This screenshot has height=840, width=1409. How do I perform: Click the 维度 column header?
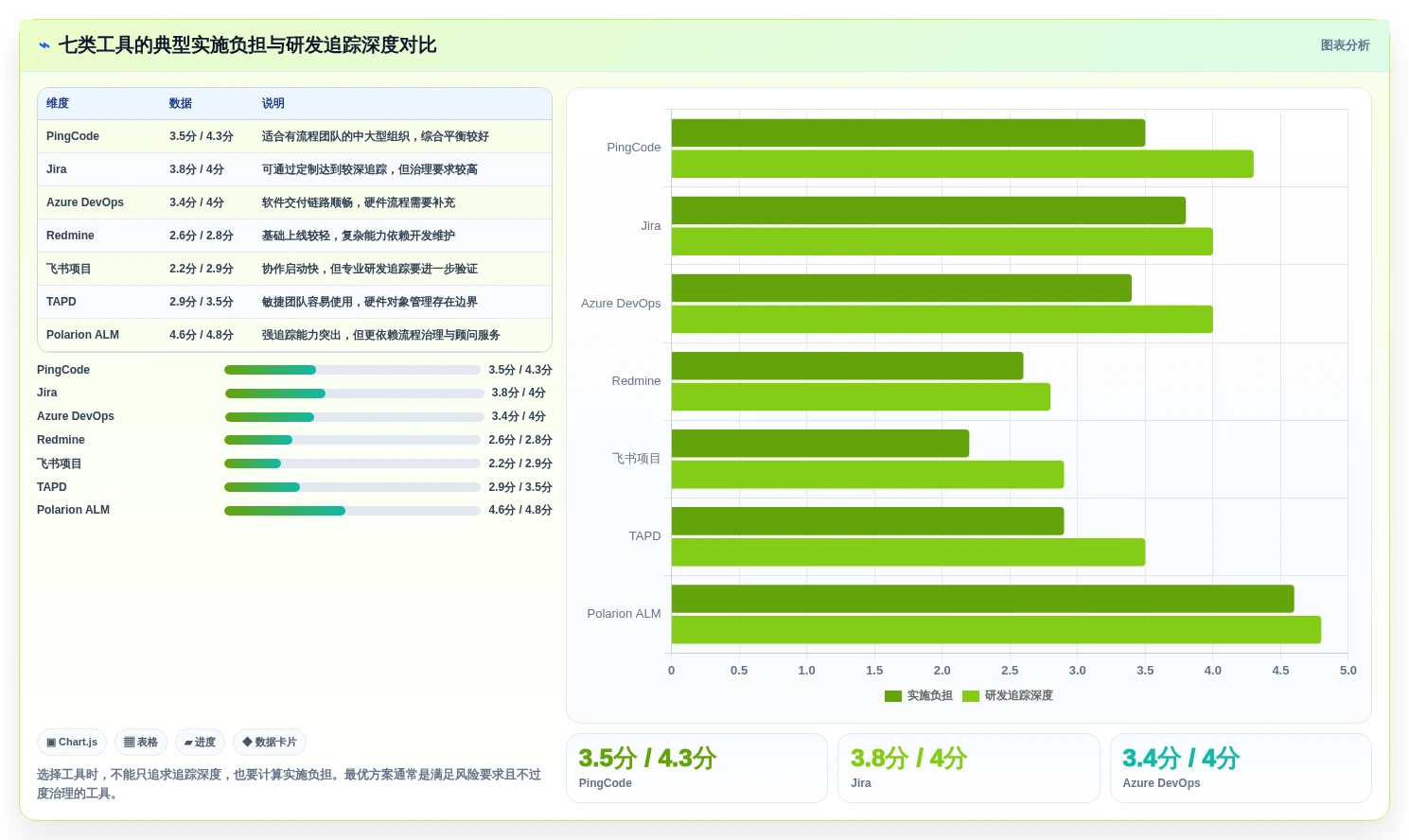point(58,103)
